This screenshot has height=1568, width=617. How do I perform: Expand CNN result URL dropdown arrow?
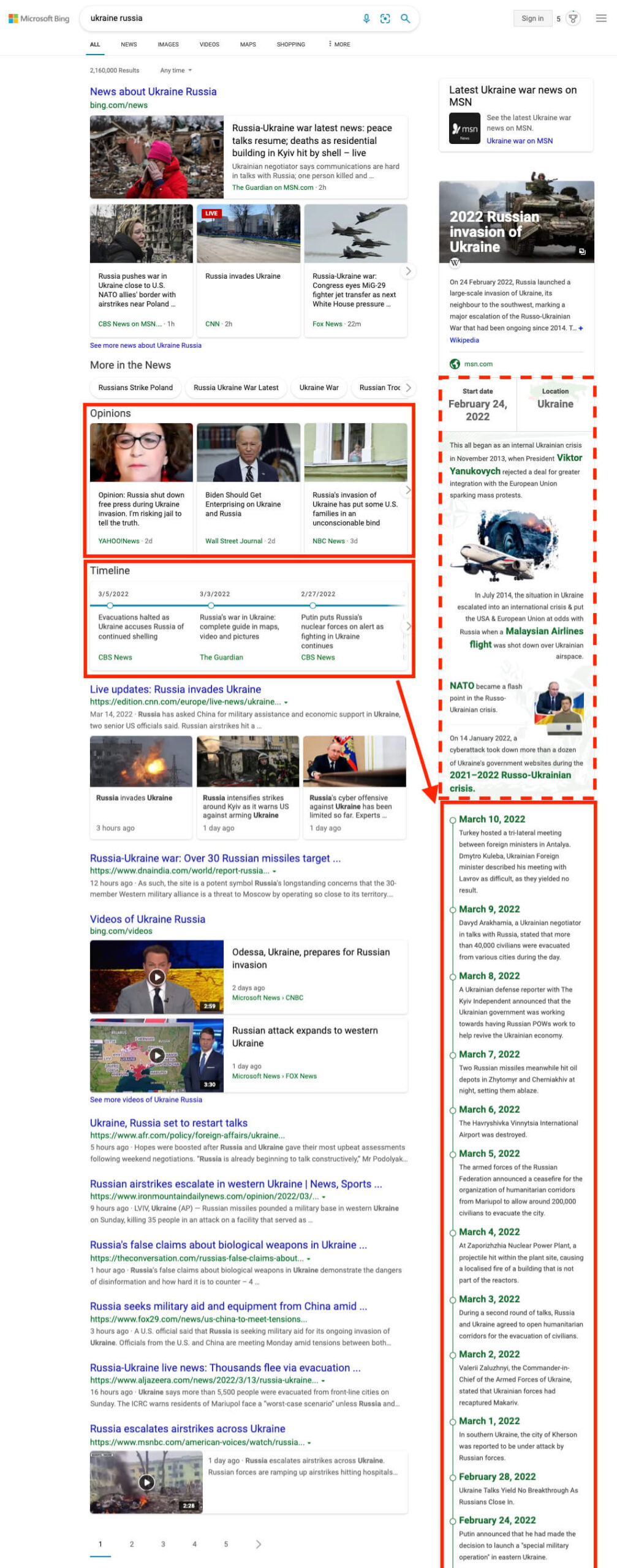pos(286,703)
